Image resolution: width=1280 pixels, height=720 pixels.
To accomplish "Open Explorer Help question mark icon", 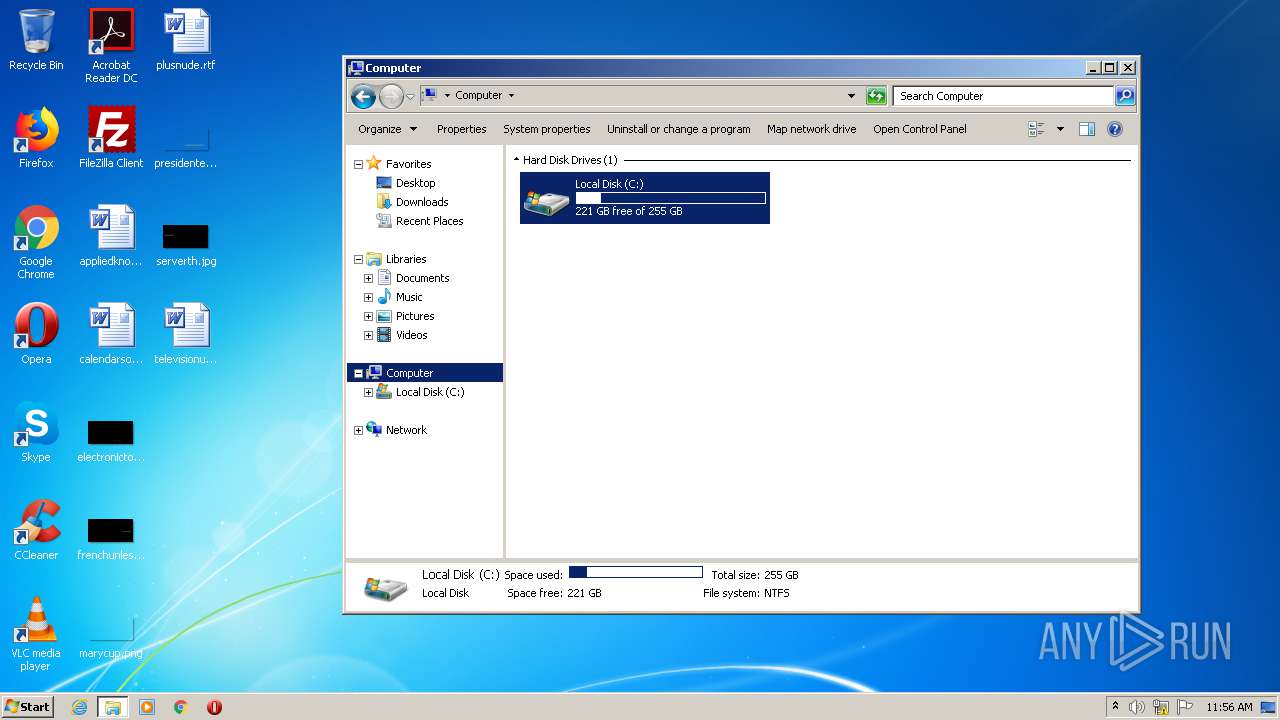I will pos(1115,129).
